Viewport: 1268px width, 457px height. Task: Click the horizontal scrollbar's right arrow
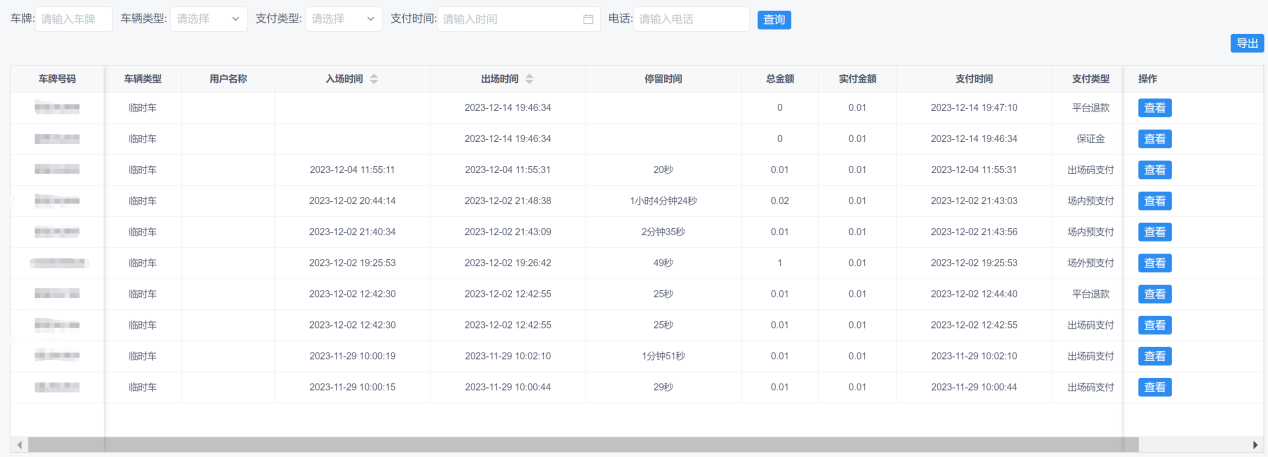coord(1256,444)
